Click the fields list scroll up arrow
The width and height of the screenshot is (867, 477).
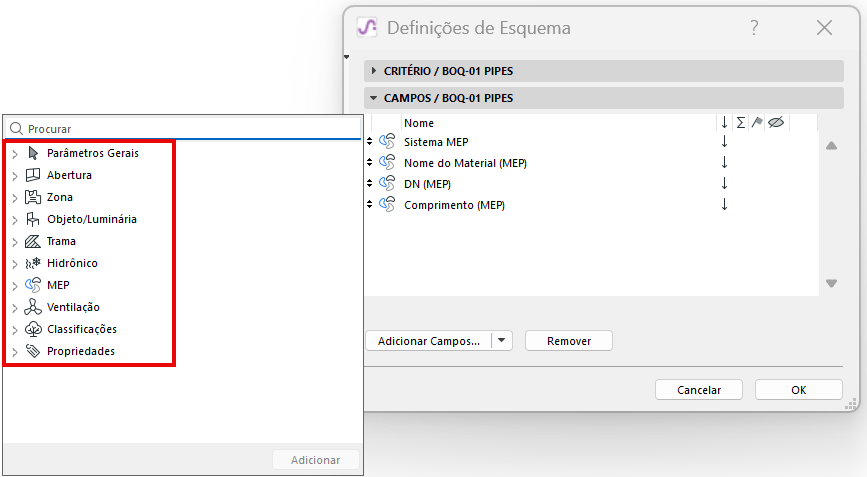point(831,146)
